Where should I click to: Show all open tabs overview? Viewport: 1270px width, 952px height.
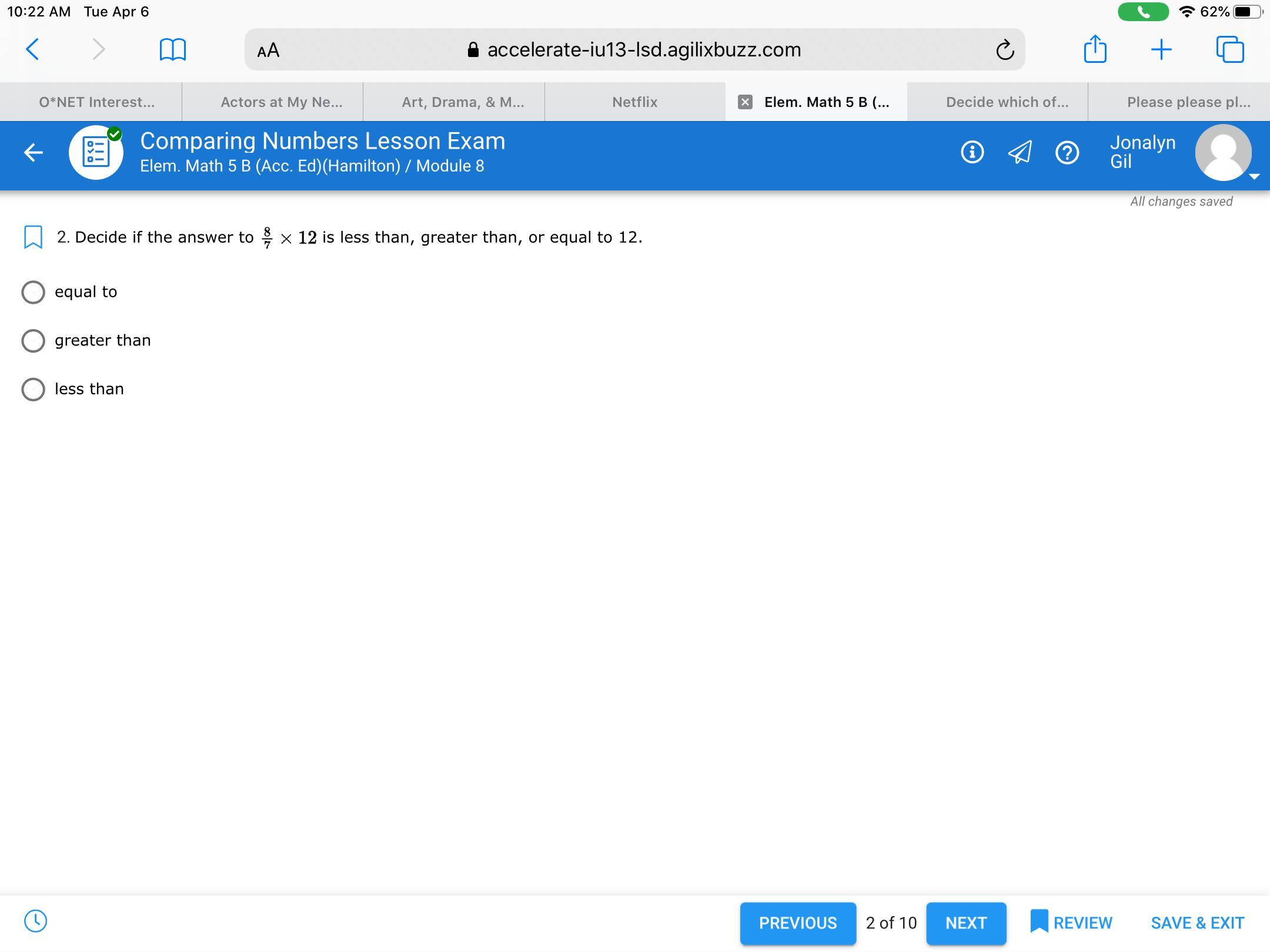point(1229,49)
